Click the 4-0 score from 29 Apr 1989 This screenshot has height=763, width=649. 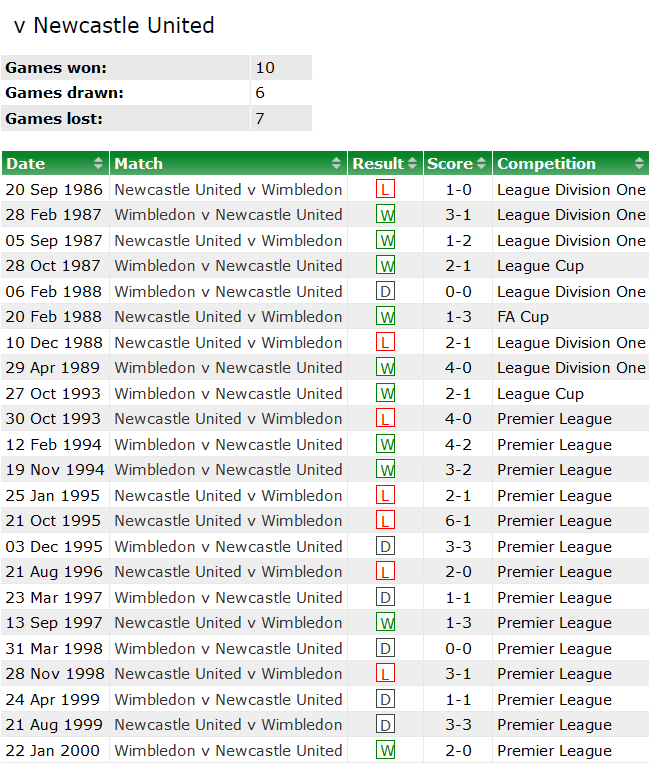pyautogui.click(x=458, y=368)
